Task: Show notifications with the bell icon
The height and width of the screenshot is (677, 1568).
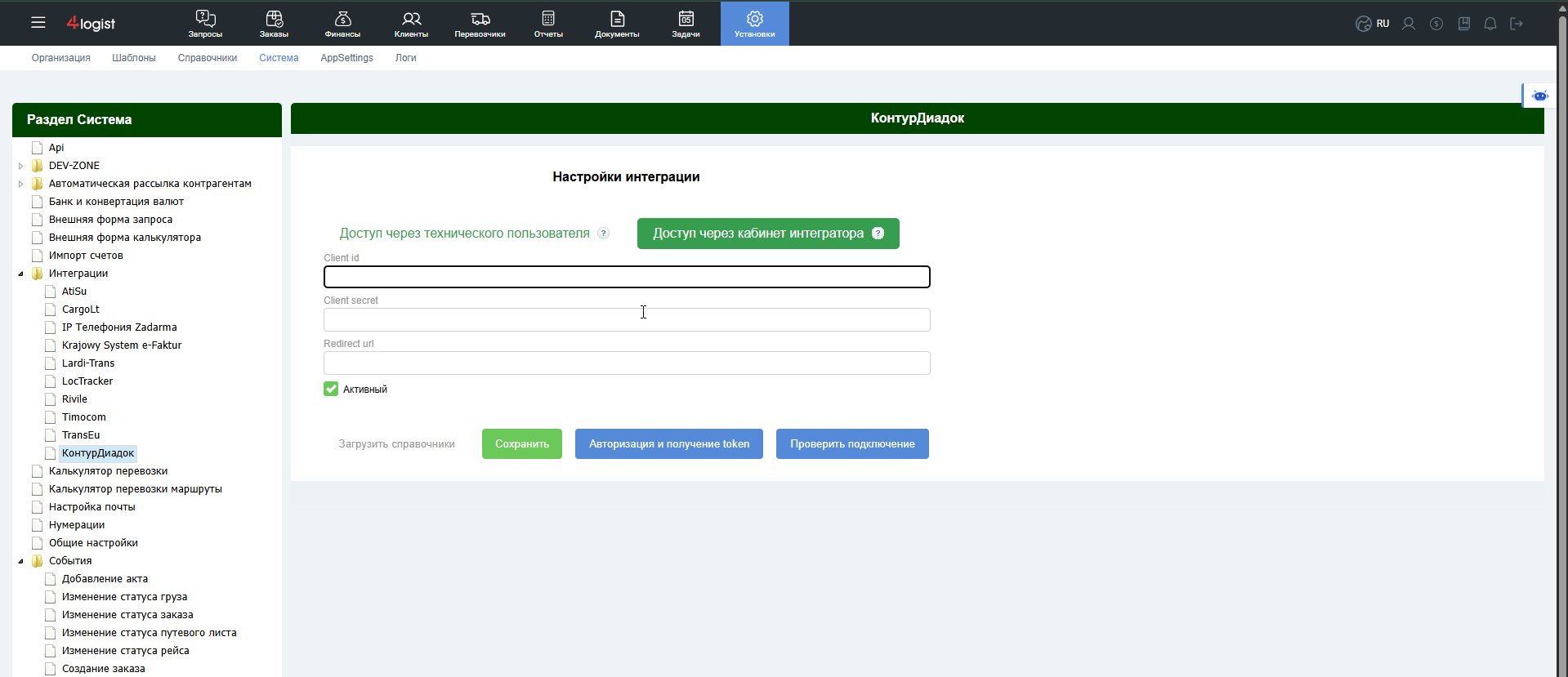Action: coord(1490,24)
